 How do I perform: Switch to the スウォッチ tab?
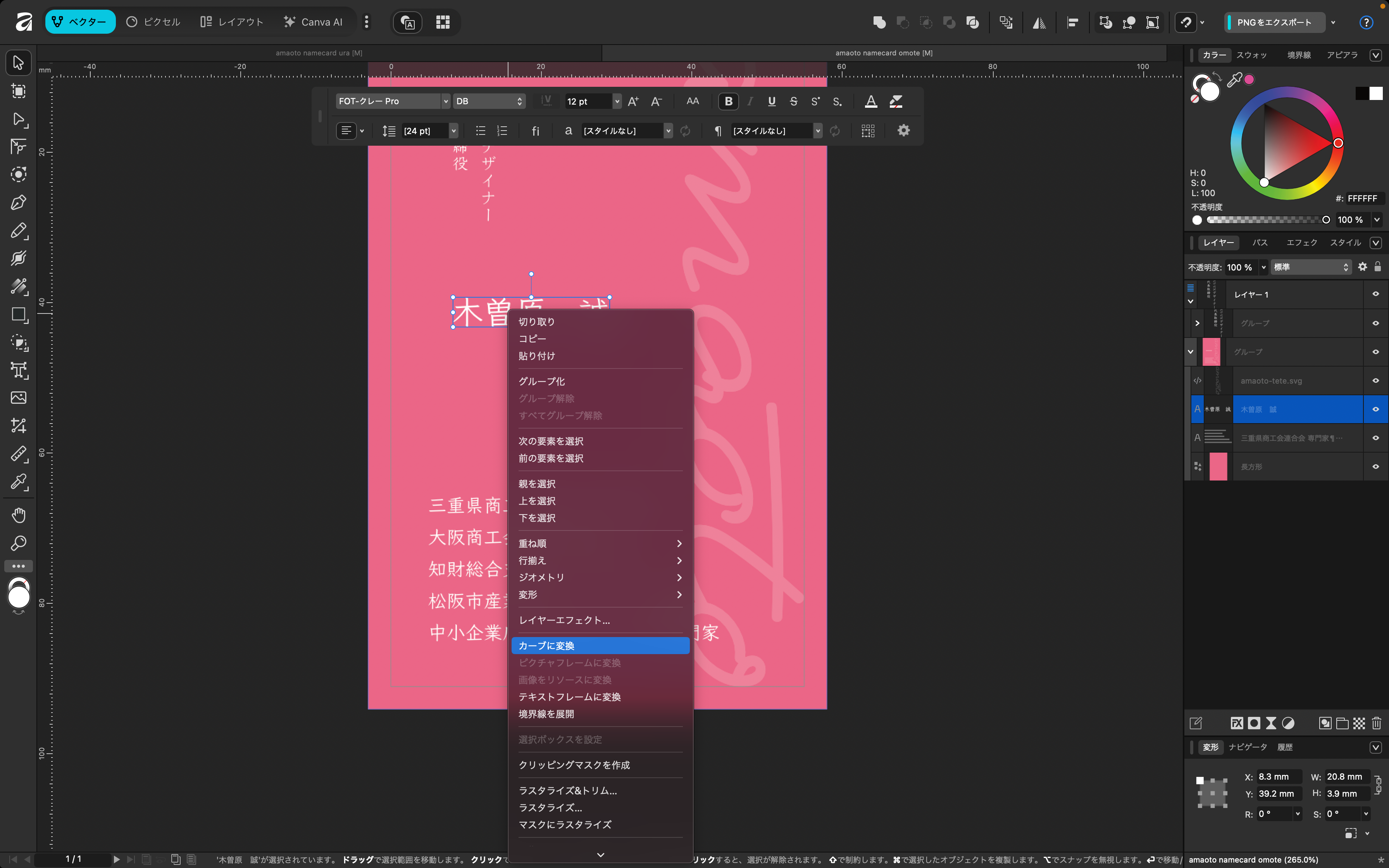pos(1251,55)
